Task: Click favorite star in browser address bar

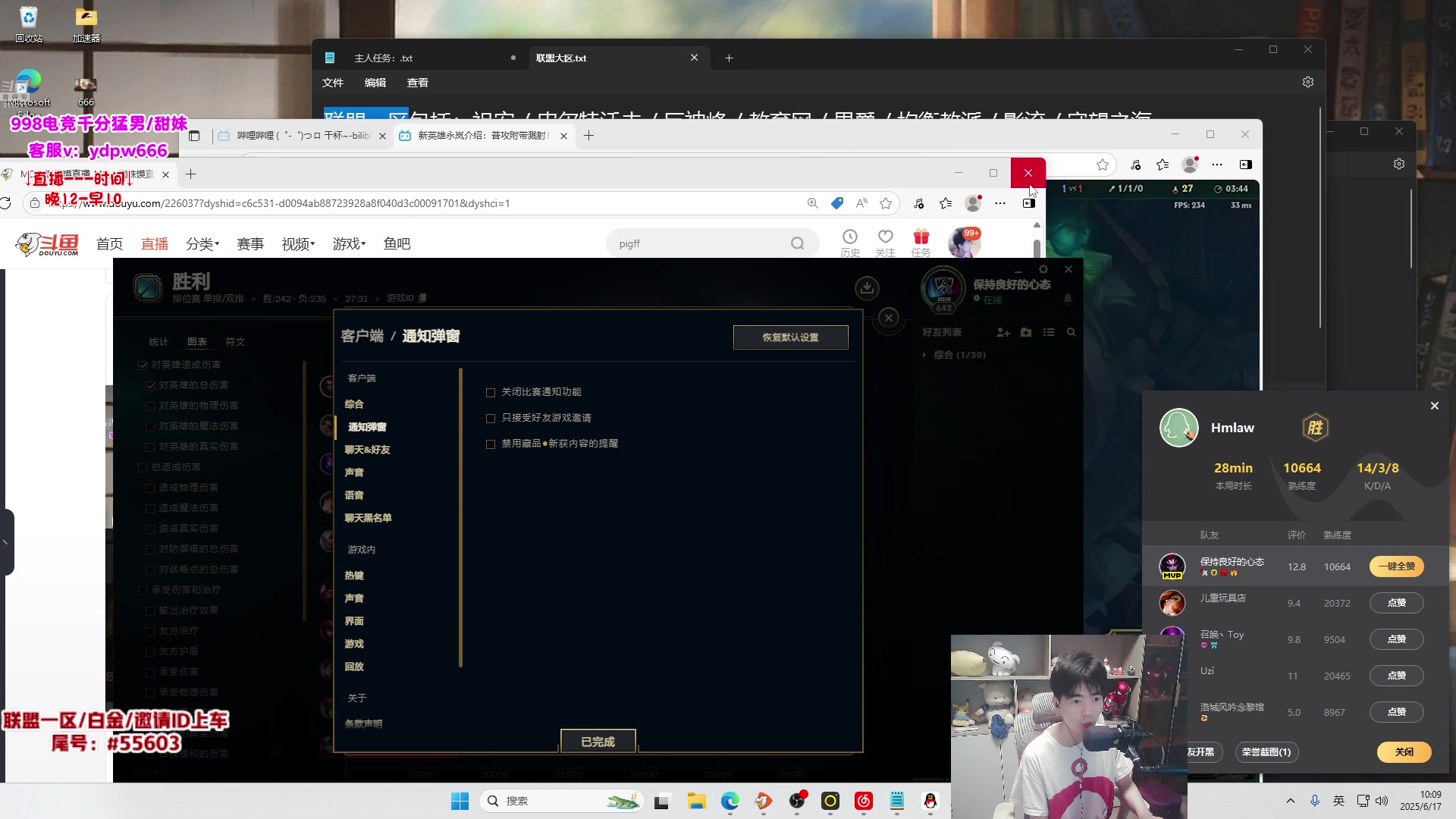Action: point(886,203)
